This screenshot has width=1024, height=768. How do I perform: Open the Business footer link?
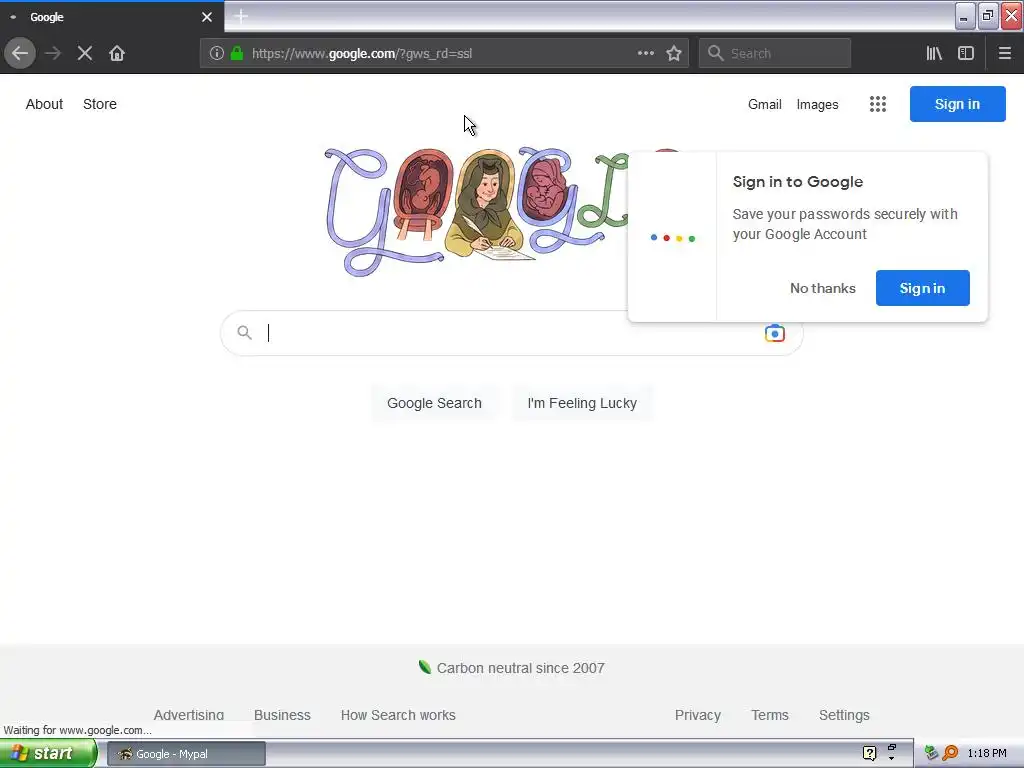coord(282,714)
